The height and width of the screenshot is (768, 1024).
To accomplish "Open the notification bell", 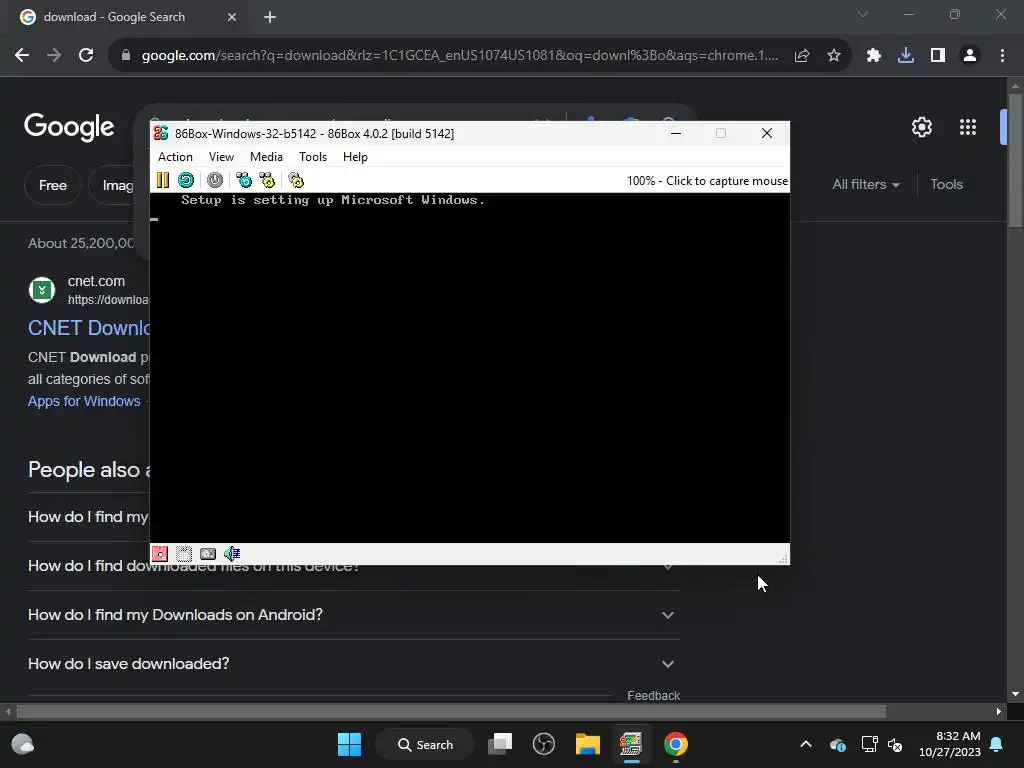I will click(x=997, y=744).
